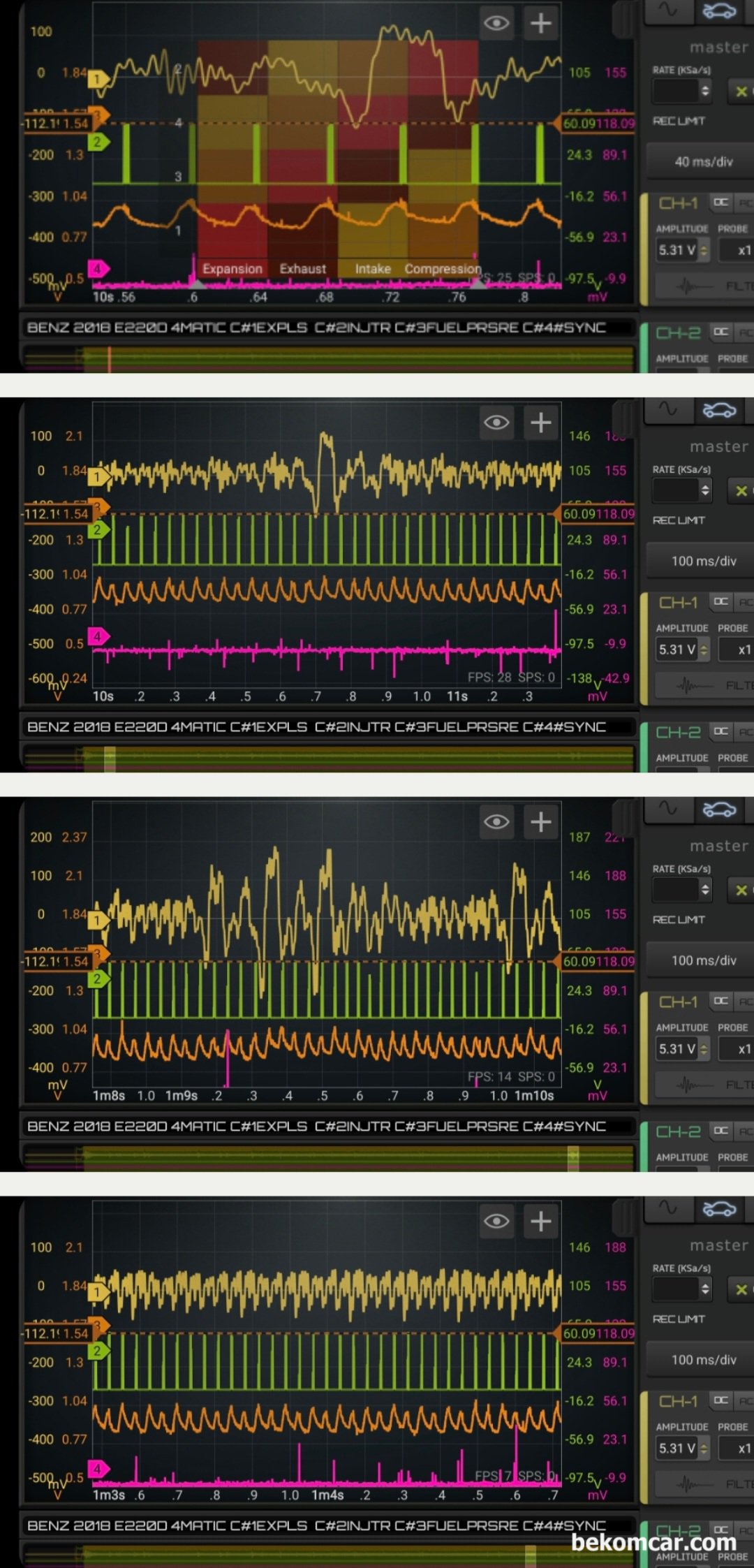
Task: Click the 40 ms/div timebase button
Action: [701, 161]
